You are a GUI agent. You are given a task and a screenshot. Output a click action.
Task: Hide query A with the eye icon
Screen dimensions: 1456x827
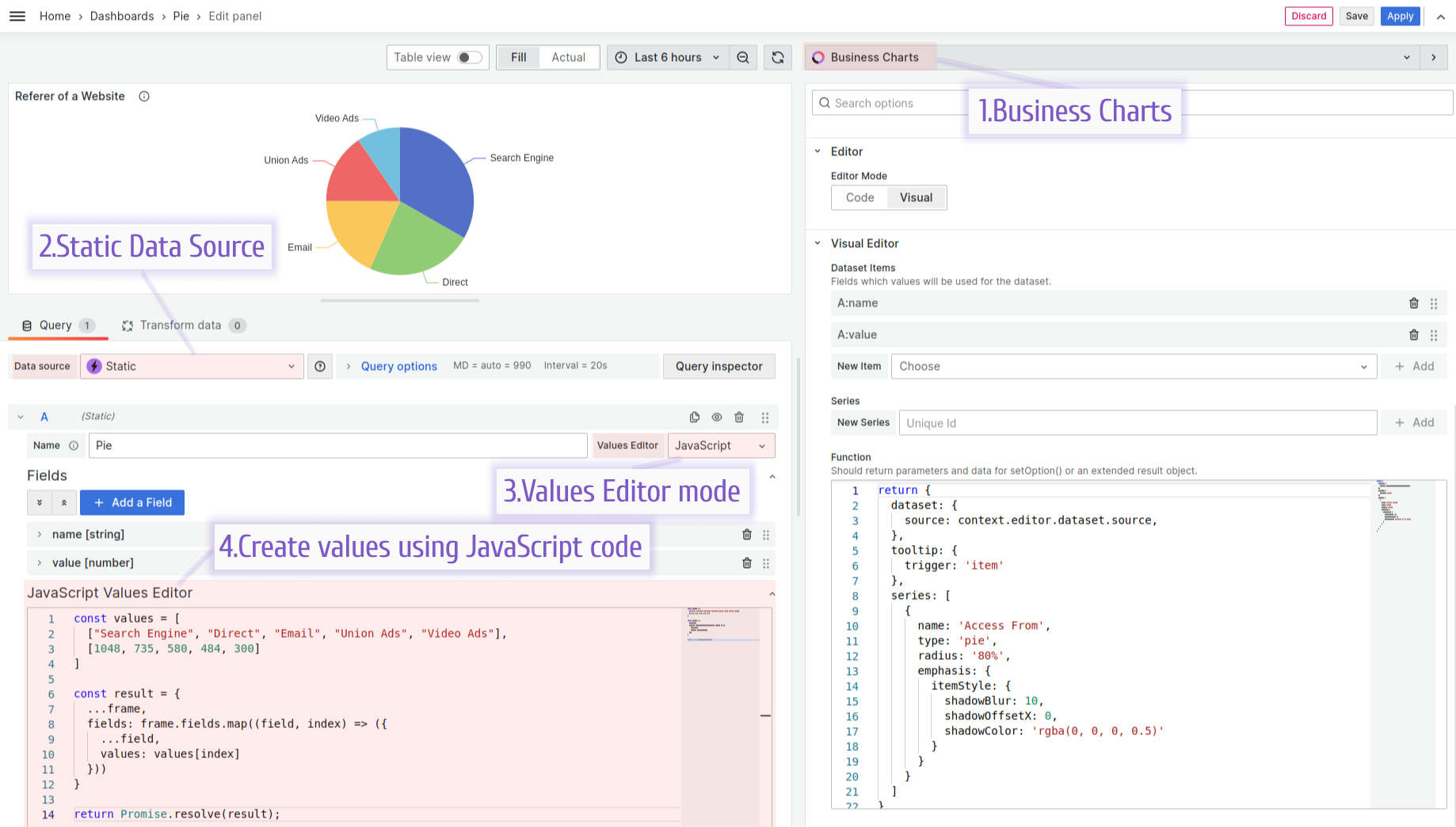click(x=717, y=417)
